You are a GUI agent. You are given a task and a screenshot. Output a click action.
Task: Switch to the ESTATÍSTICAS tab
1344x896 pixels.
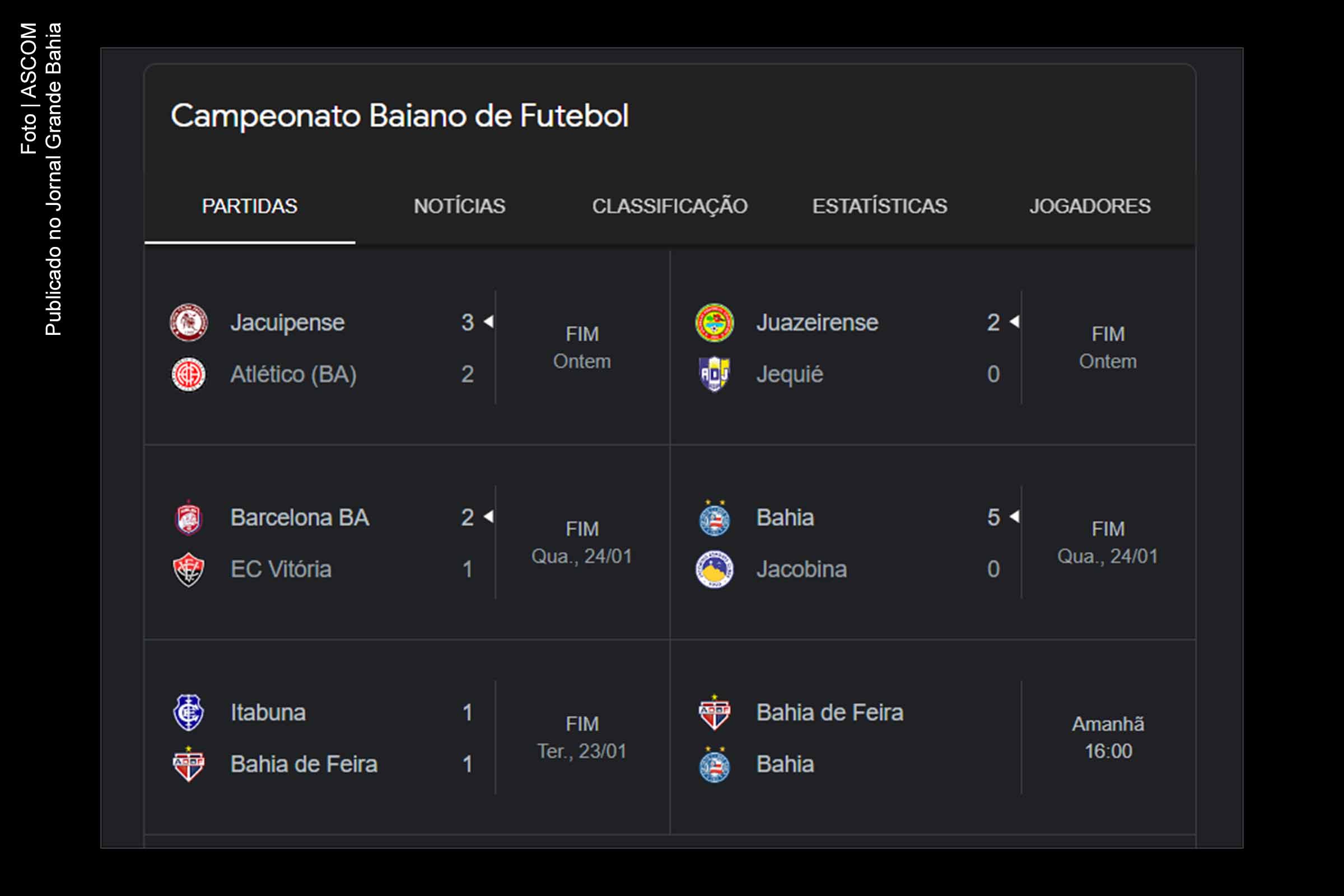click(x=880, y=206)
